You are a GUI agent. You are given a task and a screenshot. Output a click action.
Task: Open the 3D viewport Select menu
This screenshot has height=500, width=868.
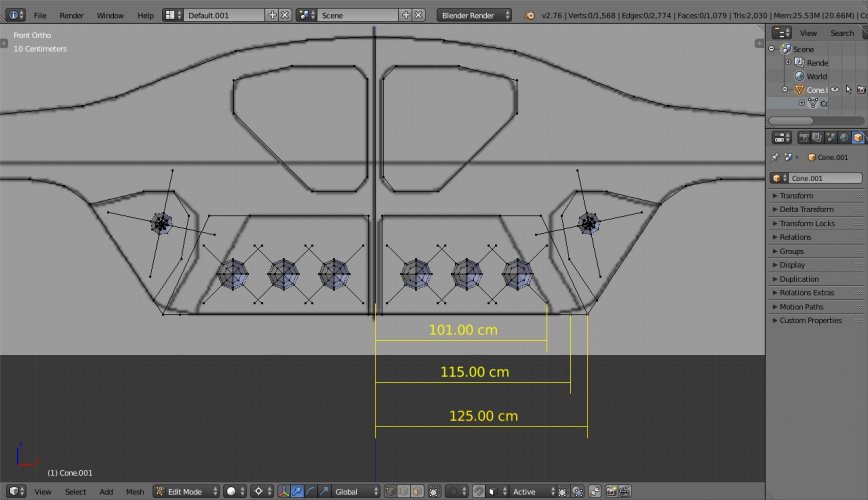tap(75, 491)
